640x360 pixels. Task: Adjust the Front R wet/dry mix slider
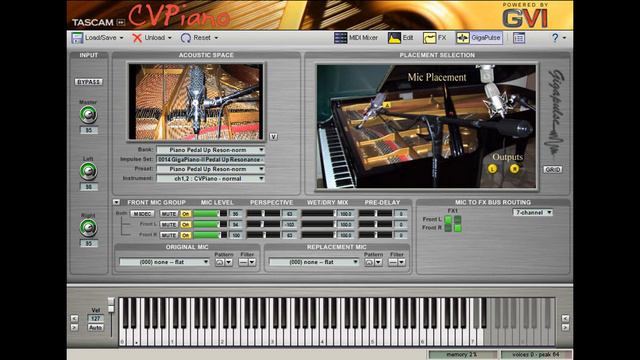(x=318, y=235)
